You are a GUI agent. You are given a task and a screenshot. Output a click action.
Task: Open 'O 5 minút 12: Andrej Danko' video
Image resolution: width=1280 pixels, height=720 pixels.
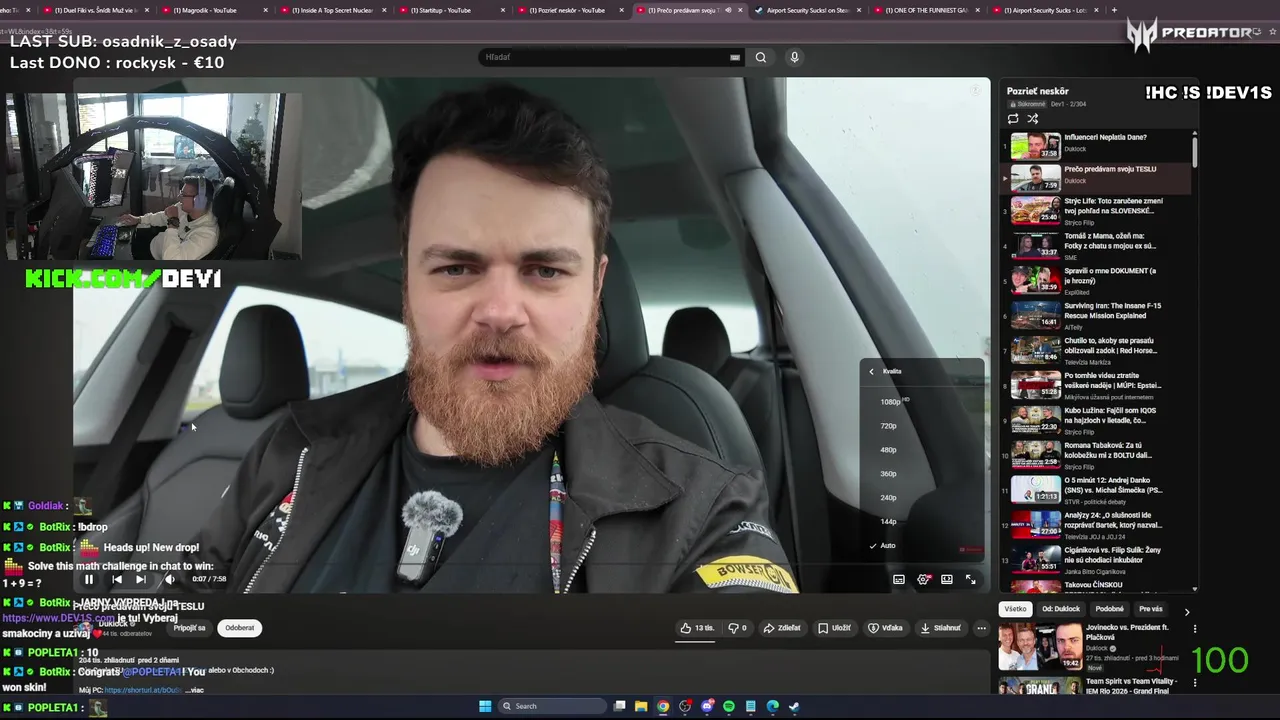1097,490
